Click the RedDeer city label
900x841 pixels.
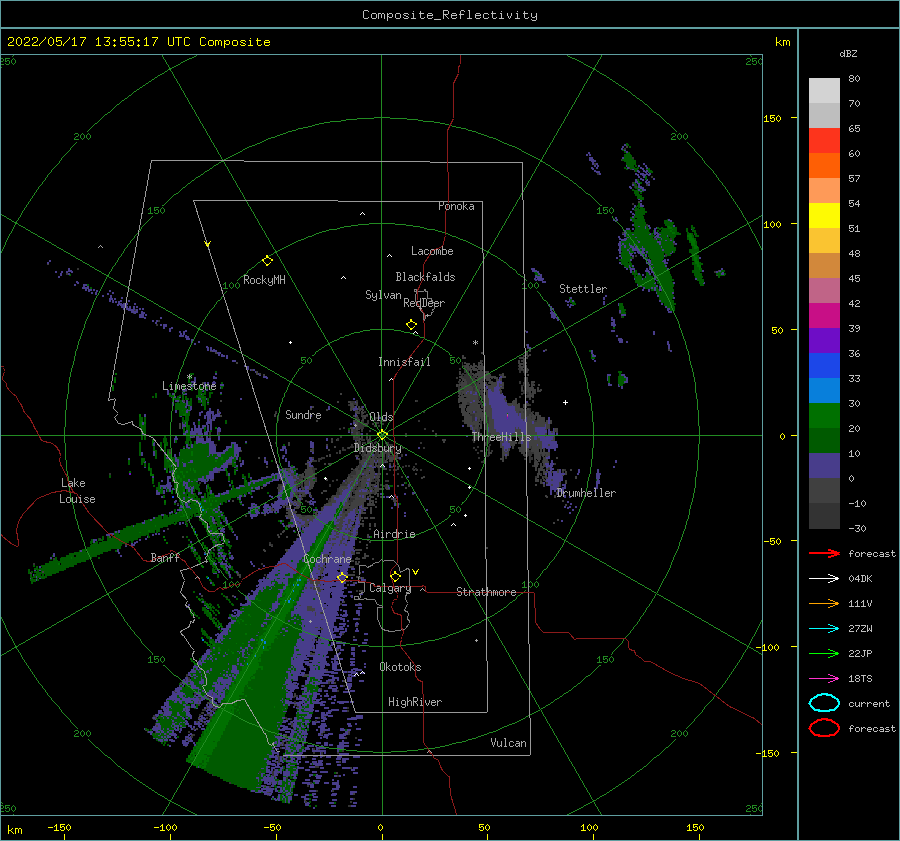coord(424,303)
